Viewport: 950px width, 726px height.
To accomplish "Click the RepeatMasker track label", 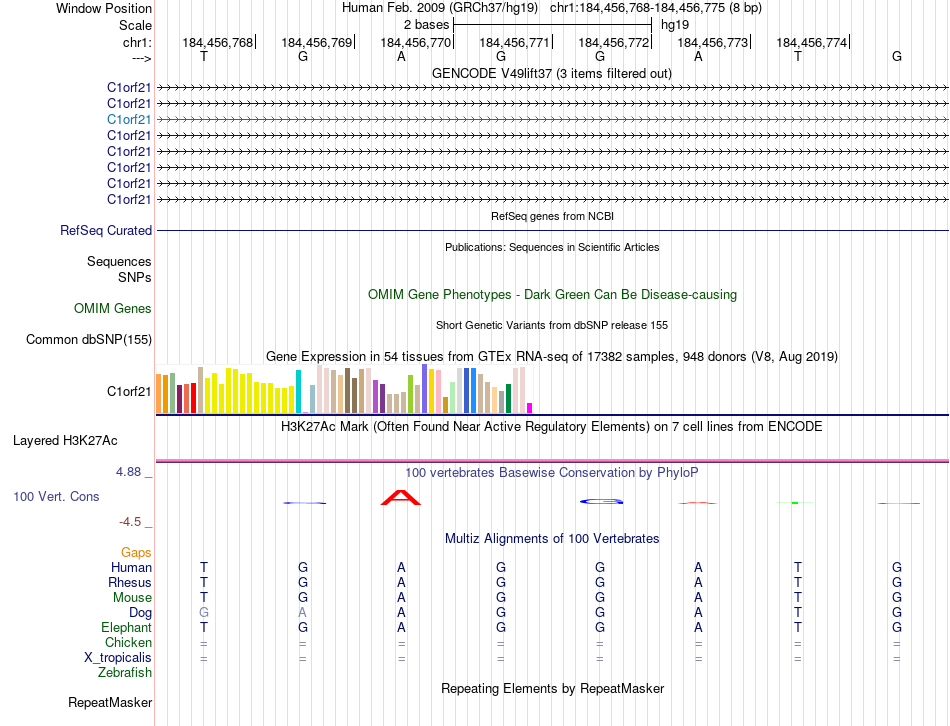I will click(110, 703).
